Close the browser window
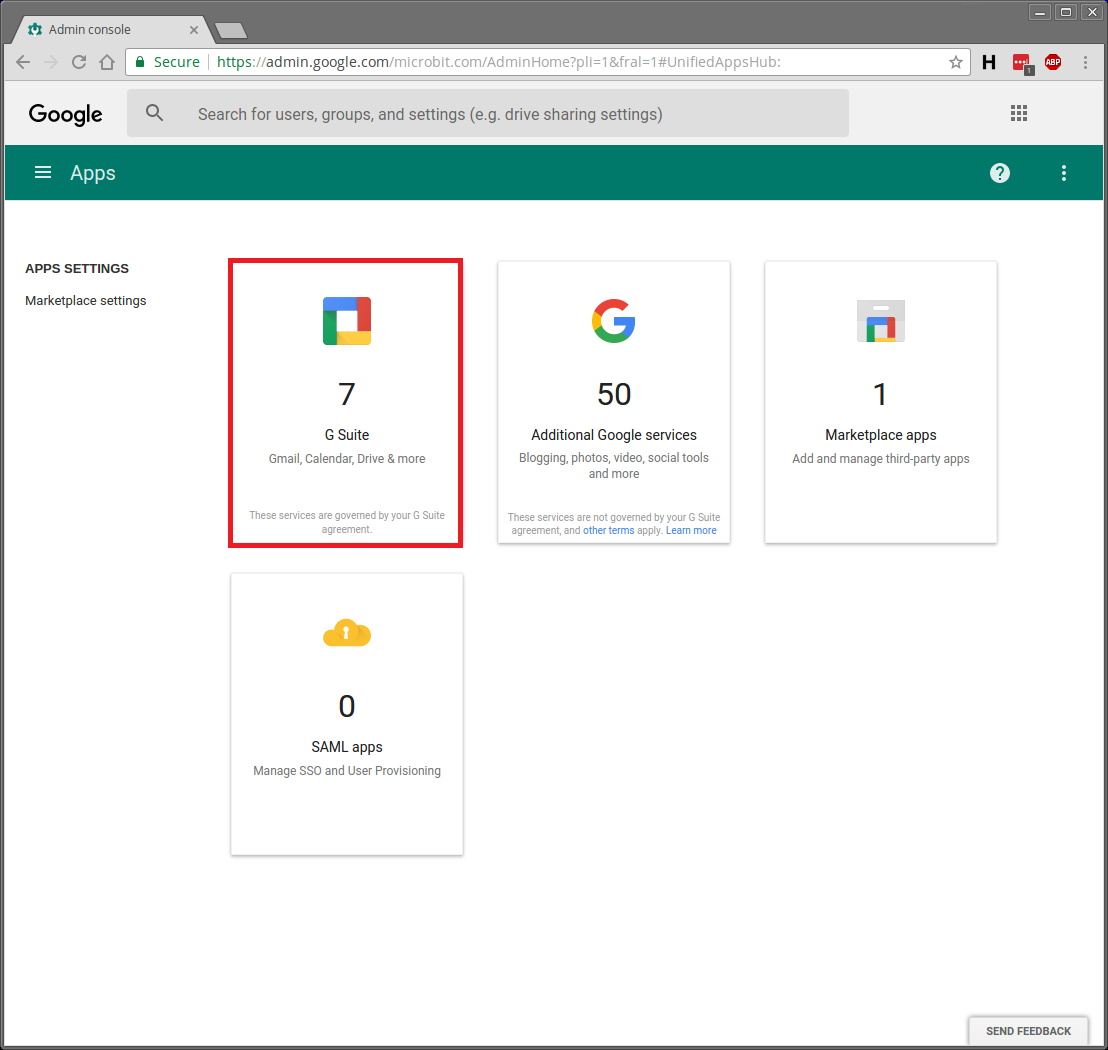The image size is (1108, 1050). [1092, 12]
